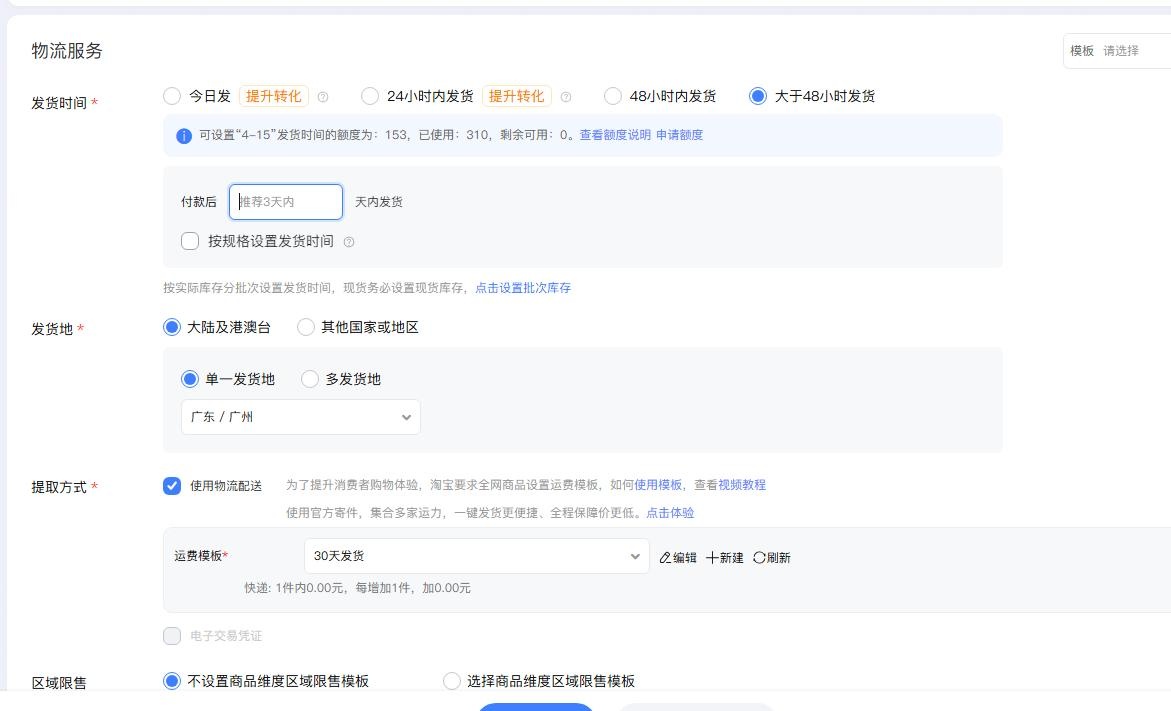Click the 发货时间 field label
Viewport: 1171px width, 711px height.
click(x=59, y=103)
